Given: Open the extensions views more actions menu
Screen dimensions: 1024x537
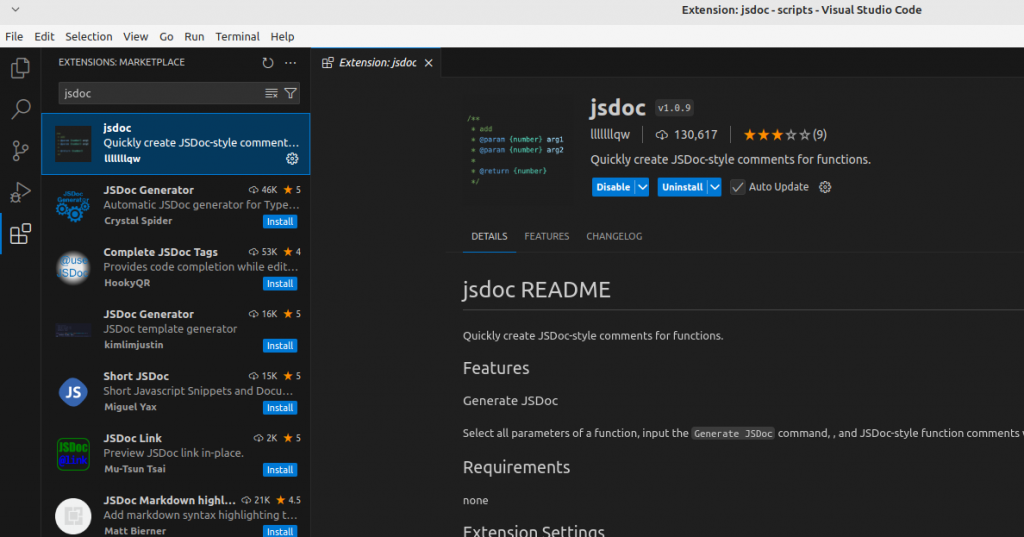Looking at the screenshot, I should pyautogui.click(x=291, y=63).
